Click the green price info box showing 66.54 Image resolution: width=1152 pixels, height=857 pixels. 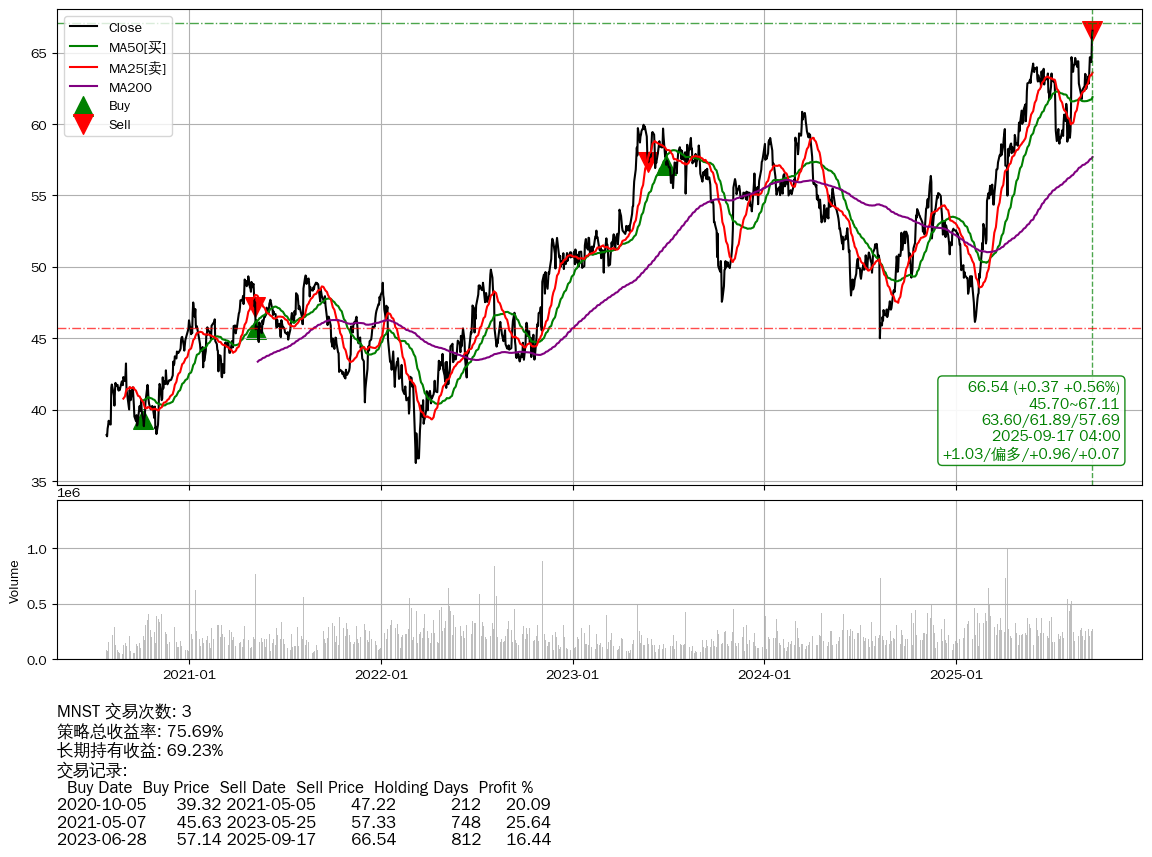point(1031,420)
